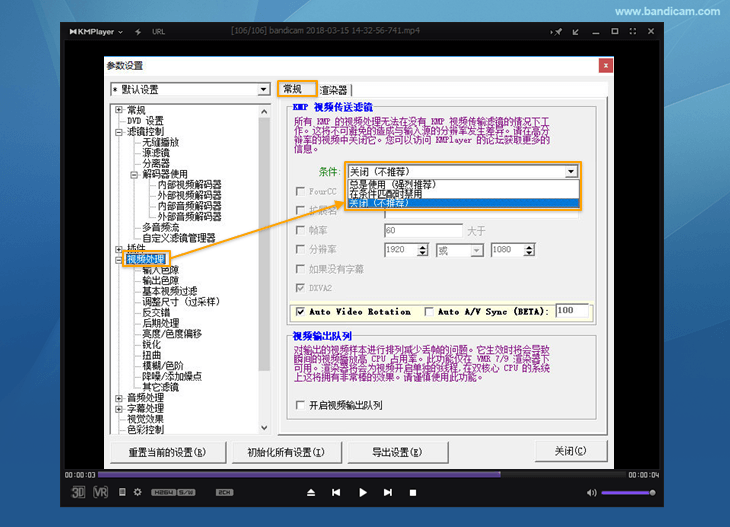Enable the 帧率 checkbox
Screen dimensions: 730x527
pyautogui.click(x=300, y=230)
